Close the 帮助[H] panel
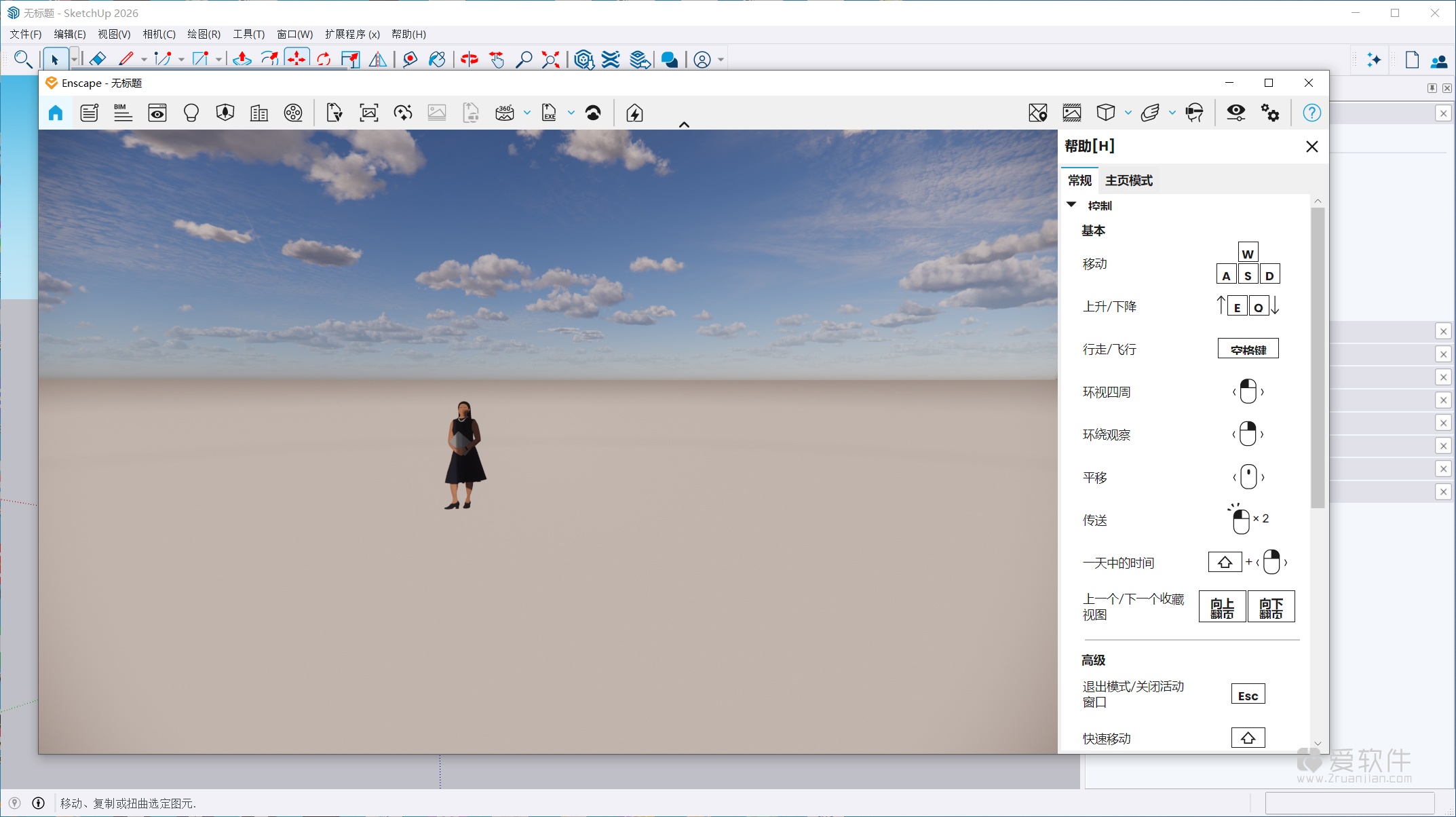The height and width of the screenshot is (817, 1456). pyautogui.click(x=1311, y=146)
